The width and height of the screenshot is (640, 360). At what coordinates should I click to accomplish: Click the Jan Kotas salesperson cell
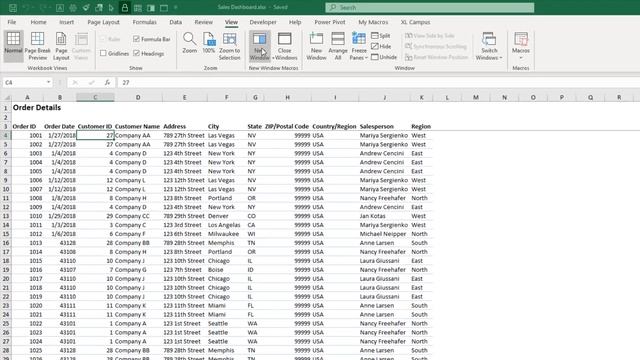(384, 216)
